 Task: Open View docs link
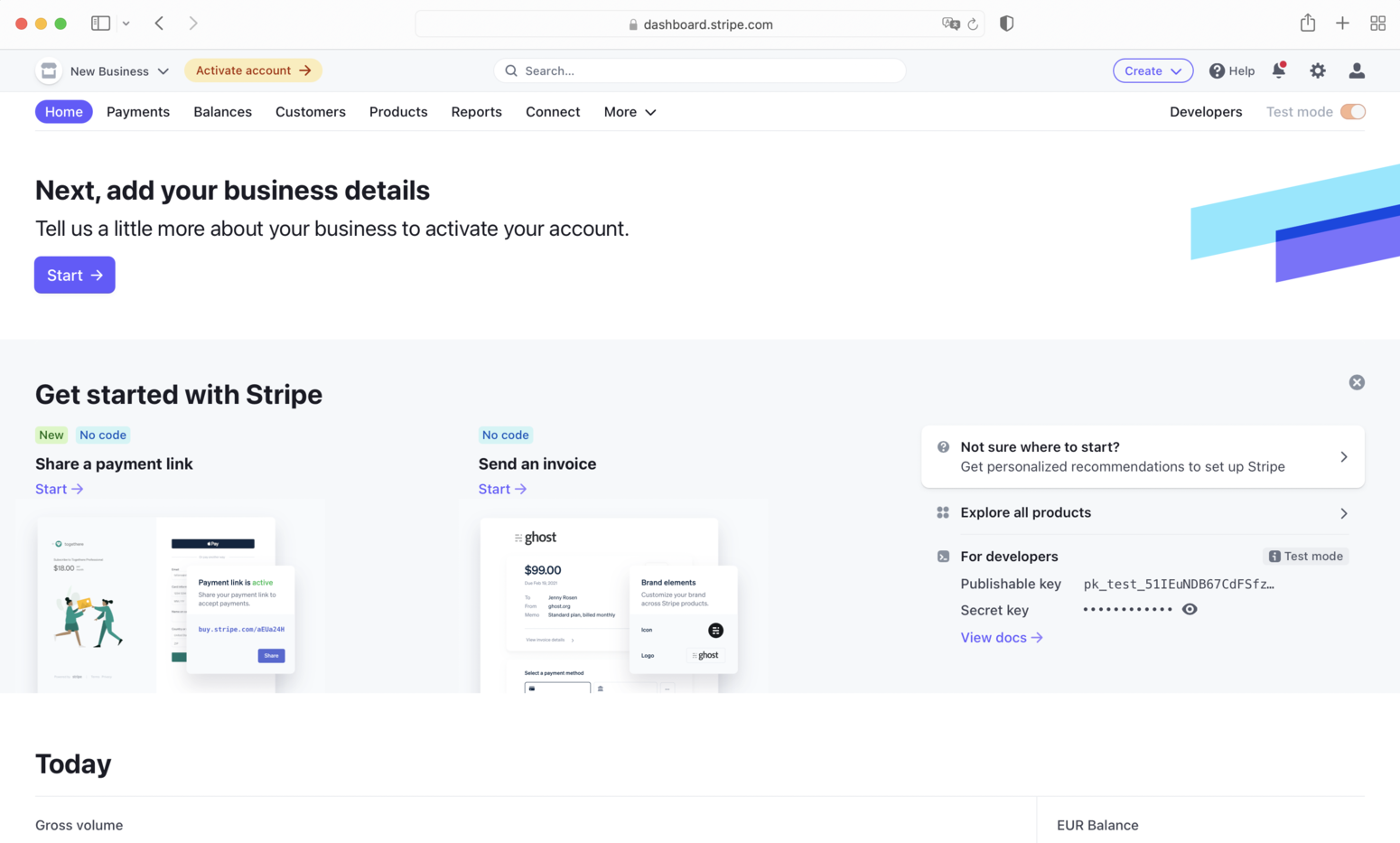pyautogui.click(x=1002, y=638)
